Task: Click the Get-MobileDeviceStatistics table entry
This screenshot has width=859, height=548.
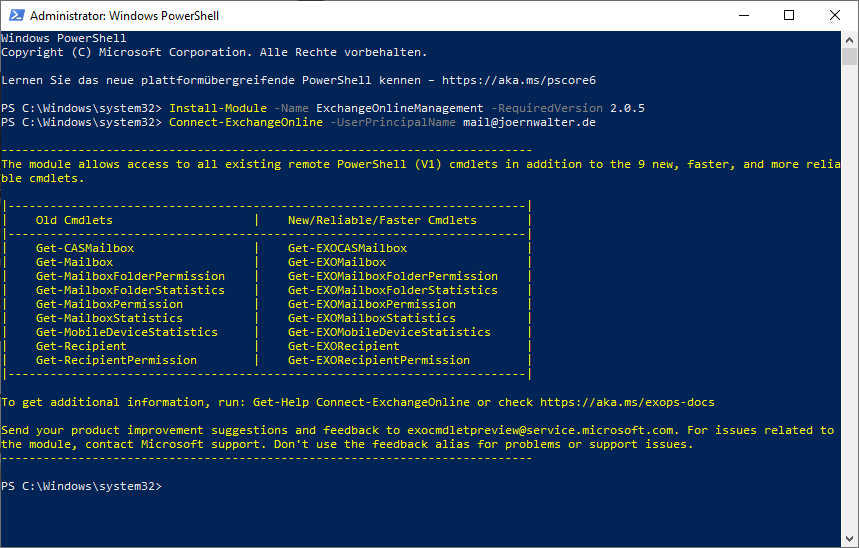Action: [x=127, y=332]
